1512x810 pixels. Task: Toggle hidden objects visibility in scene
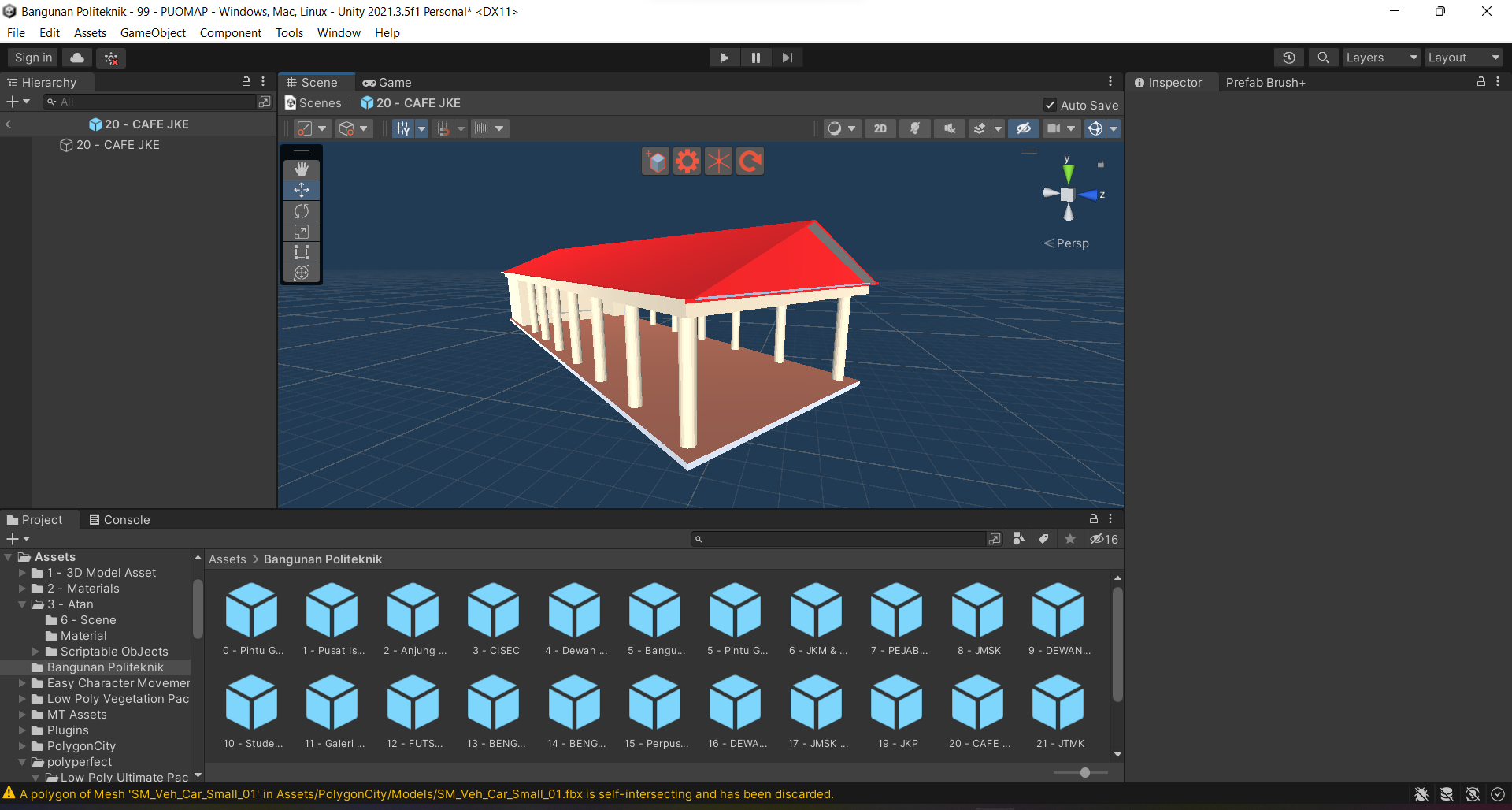[1023, 128]
